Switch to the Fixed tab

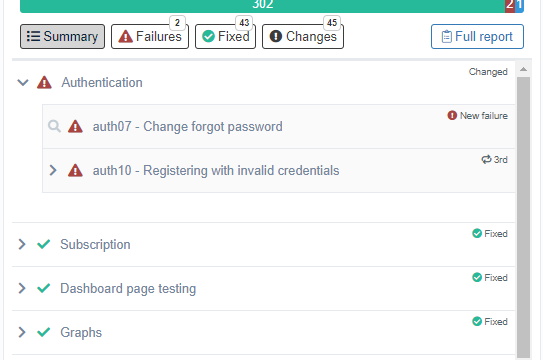225,36
